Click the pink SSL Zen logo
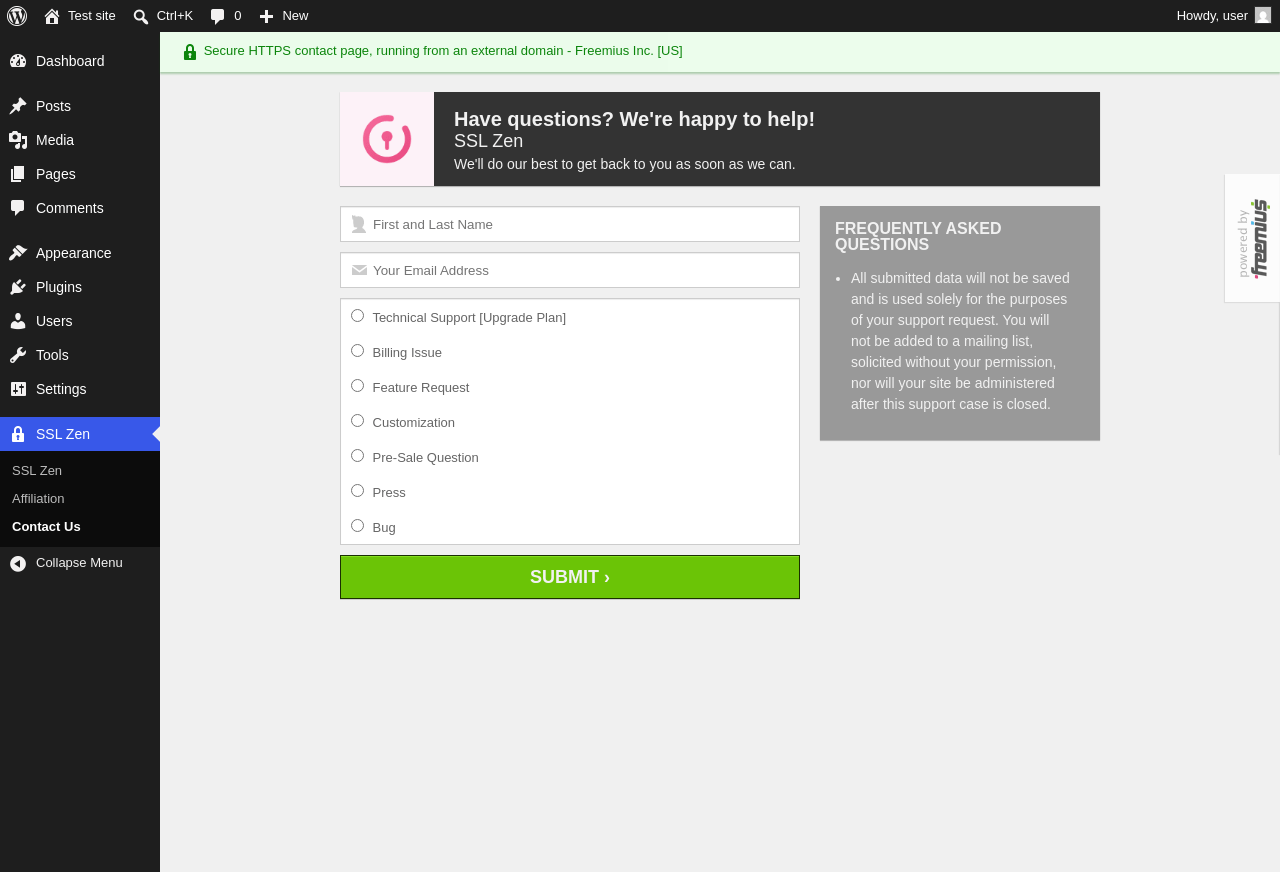The width and height of the screenshot is (1280, 872). click(387, 139)
